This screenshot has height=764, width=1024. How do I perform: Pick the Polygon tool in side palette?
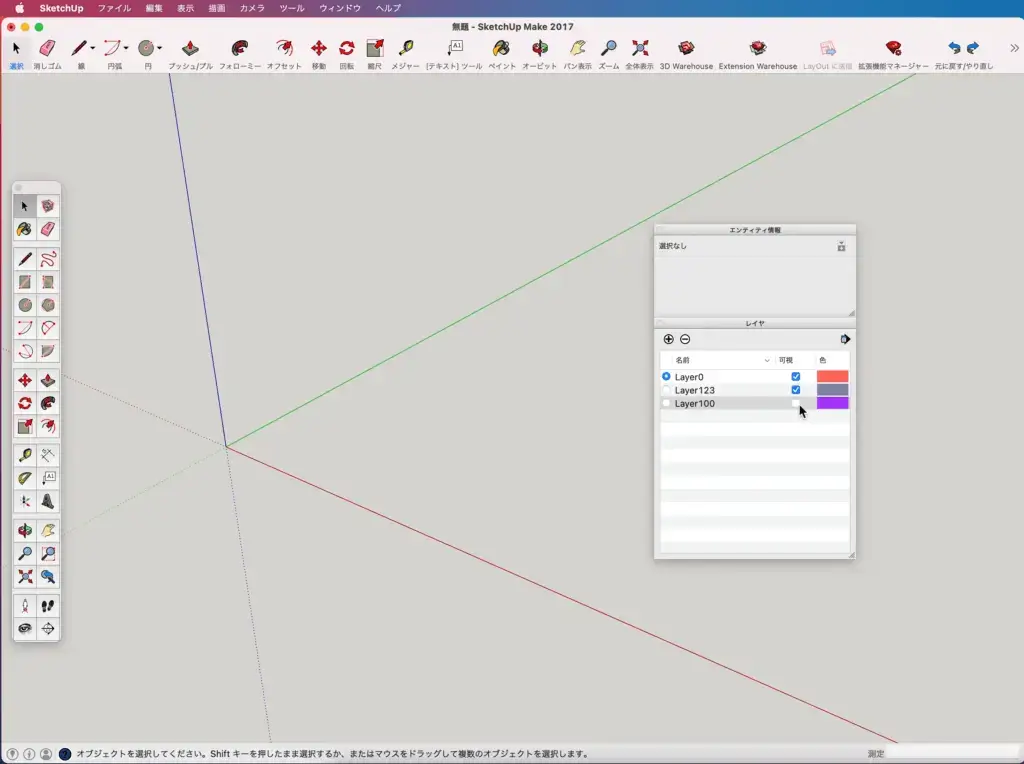click(x=48, y=305)
